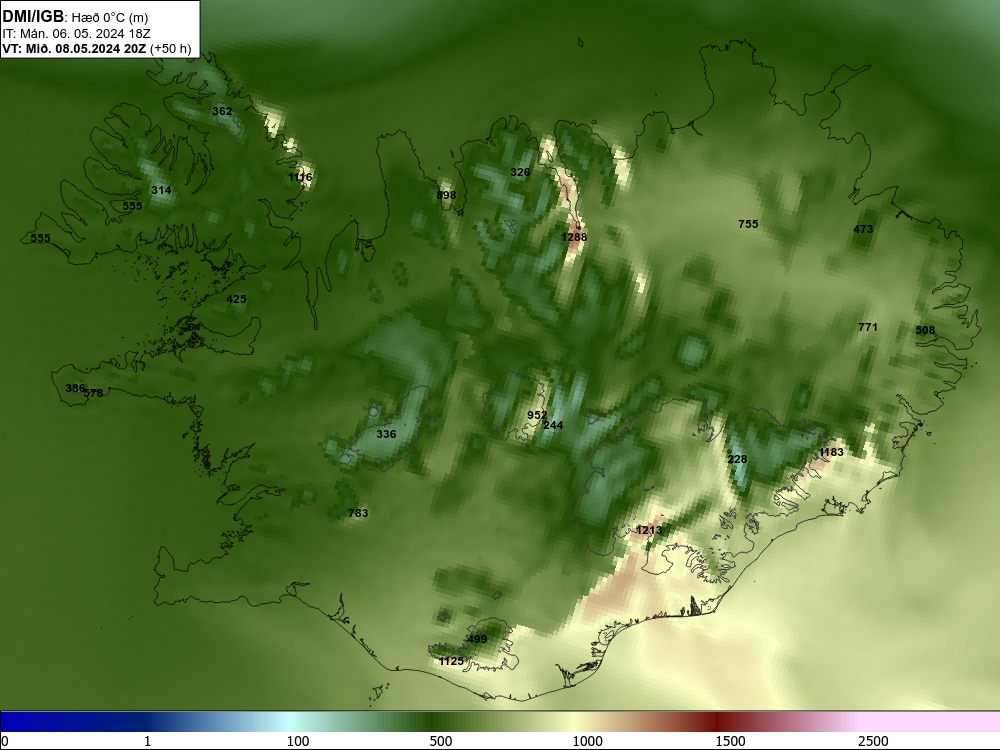This screenshot has height=750, width=1000.
Task: Click the 1213 height value
Action: tap(649, 531)
